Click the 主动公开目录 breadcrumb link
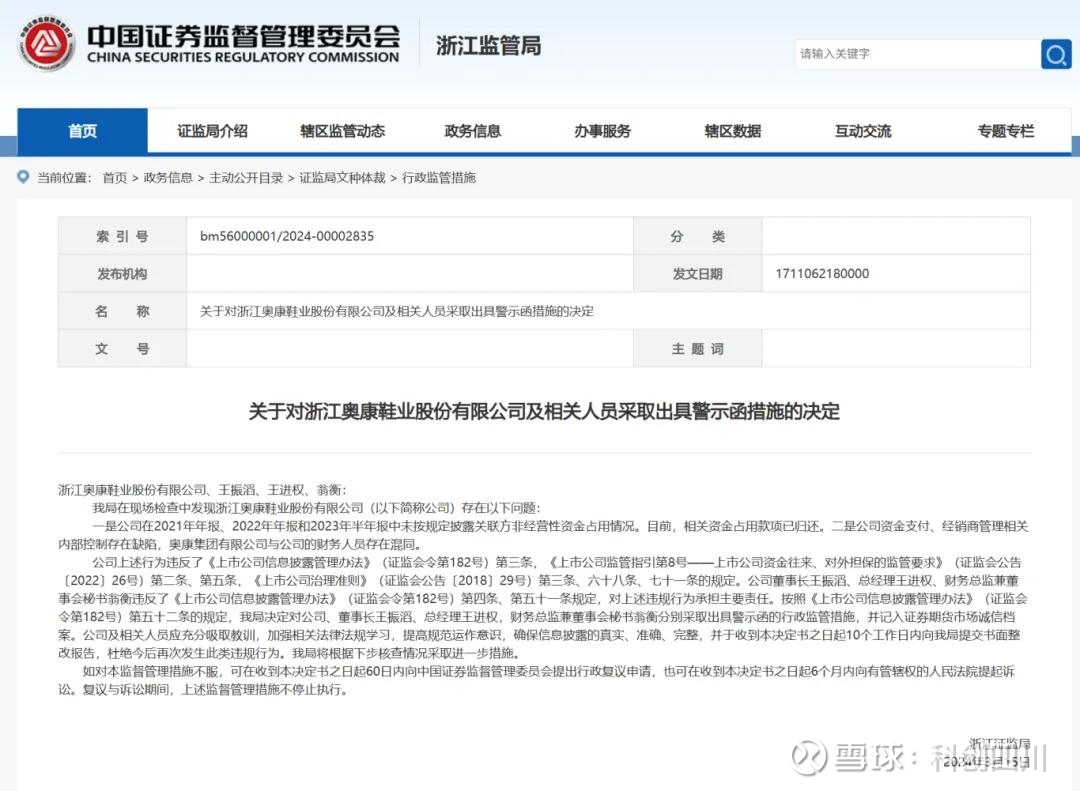The image size is (1080, 791). [x=246, y=178]
